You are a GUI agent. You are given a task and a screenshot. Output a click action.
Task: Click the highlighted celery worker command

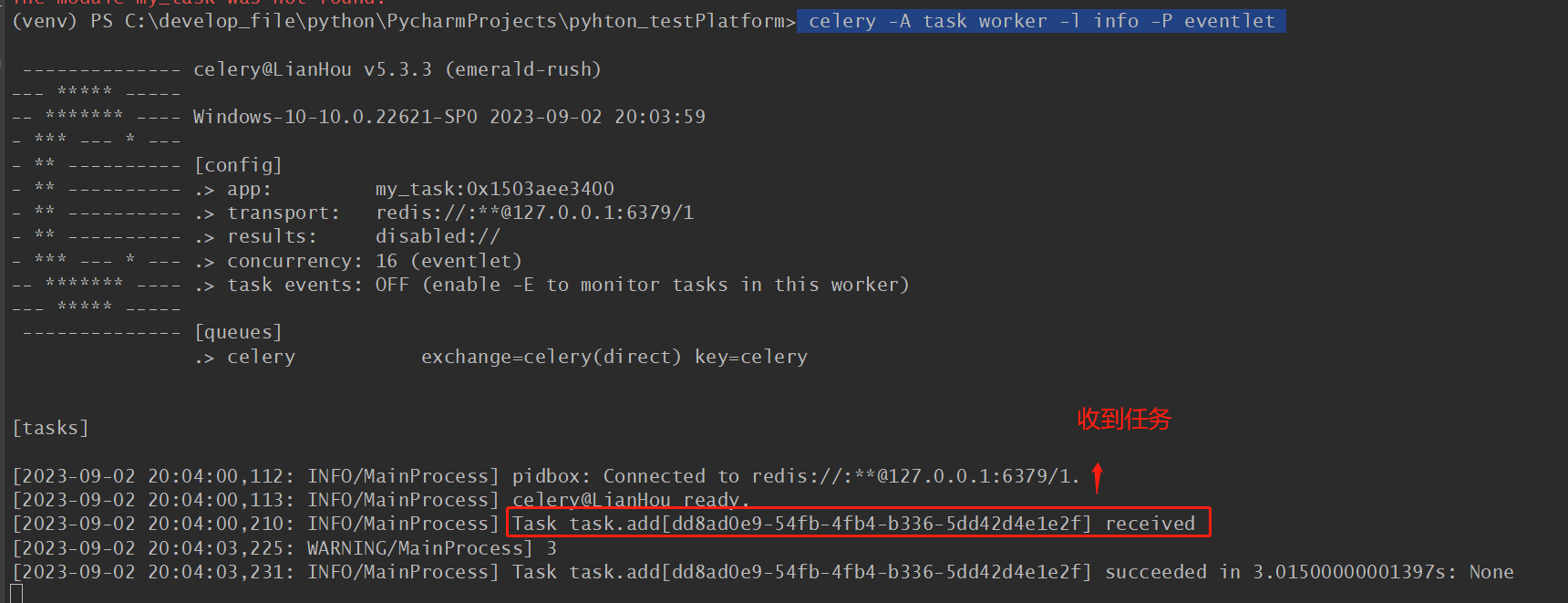tap(1041, 21)
